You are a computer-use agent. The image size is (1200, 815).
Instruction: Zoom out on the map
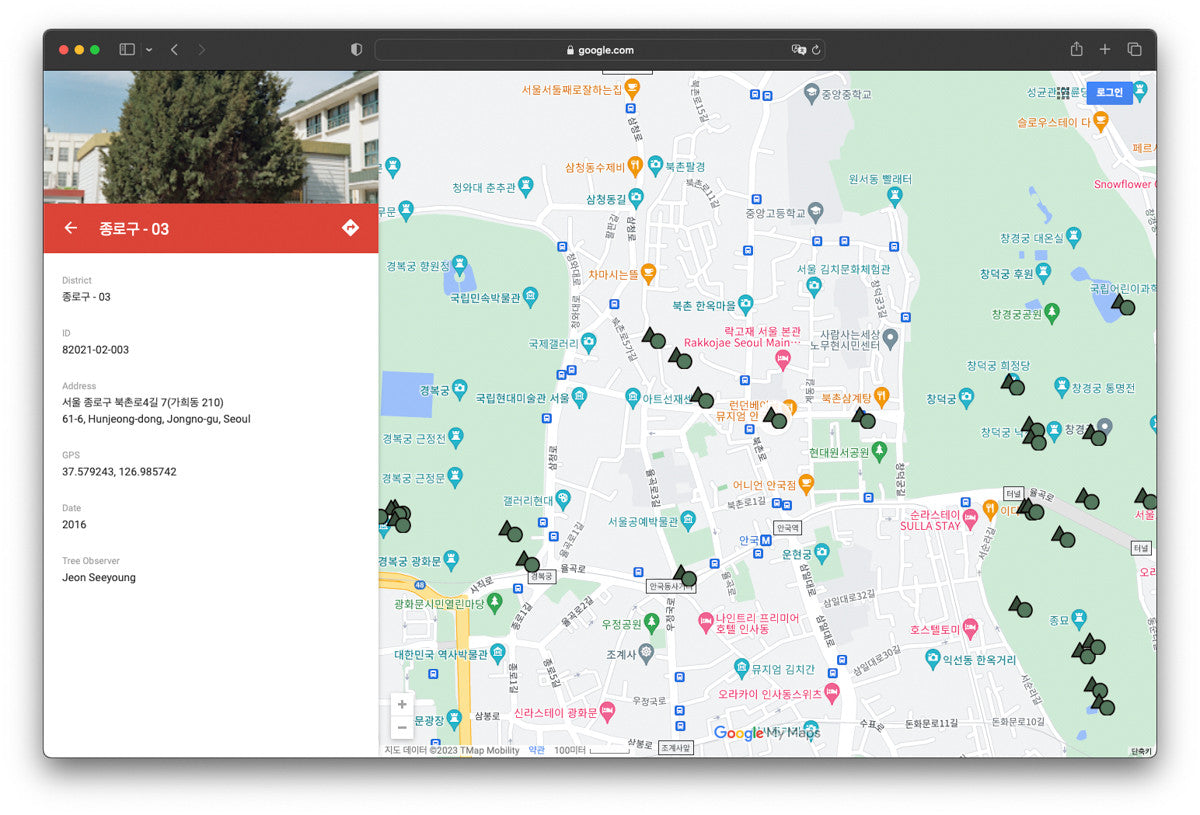click(x=402, y=727)
